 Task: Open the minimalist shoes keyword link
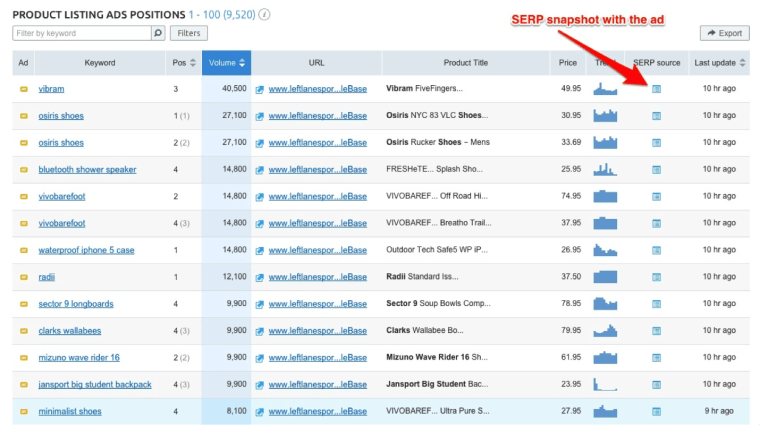70,411
